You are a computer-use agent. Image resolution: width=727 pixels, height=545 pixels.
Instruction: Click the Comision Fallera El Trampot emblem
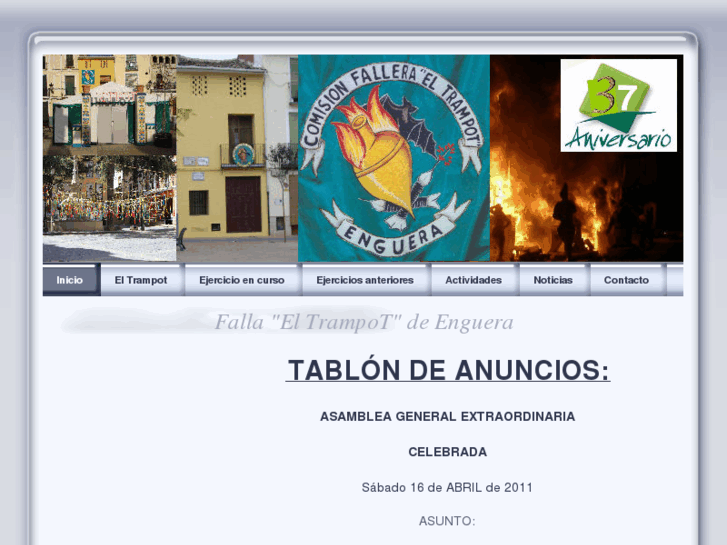coord(393,158)
